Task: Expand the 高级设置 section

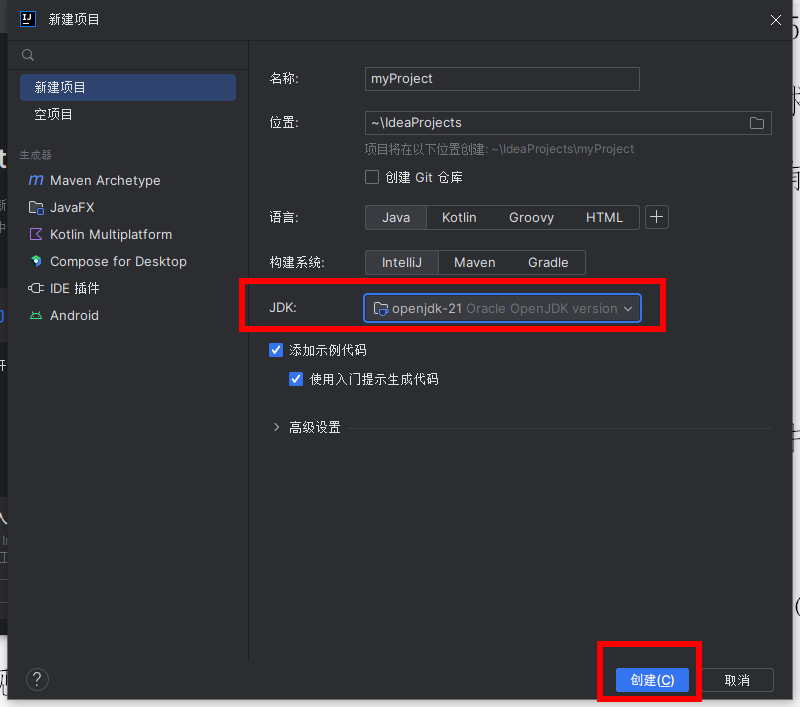Action: tap(277, 427)
